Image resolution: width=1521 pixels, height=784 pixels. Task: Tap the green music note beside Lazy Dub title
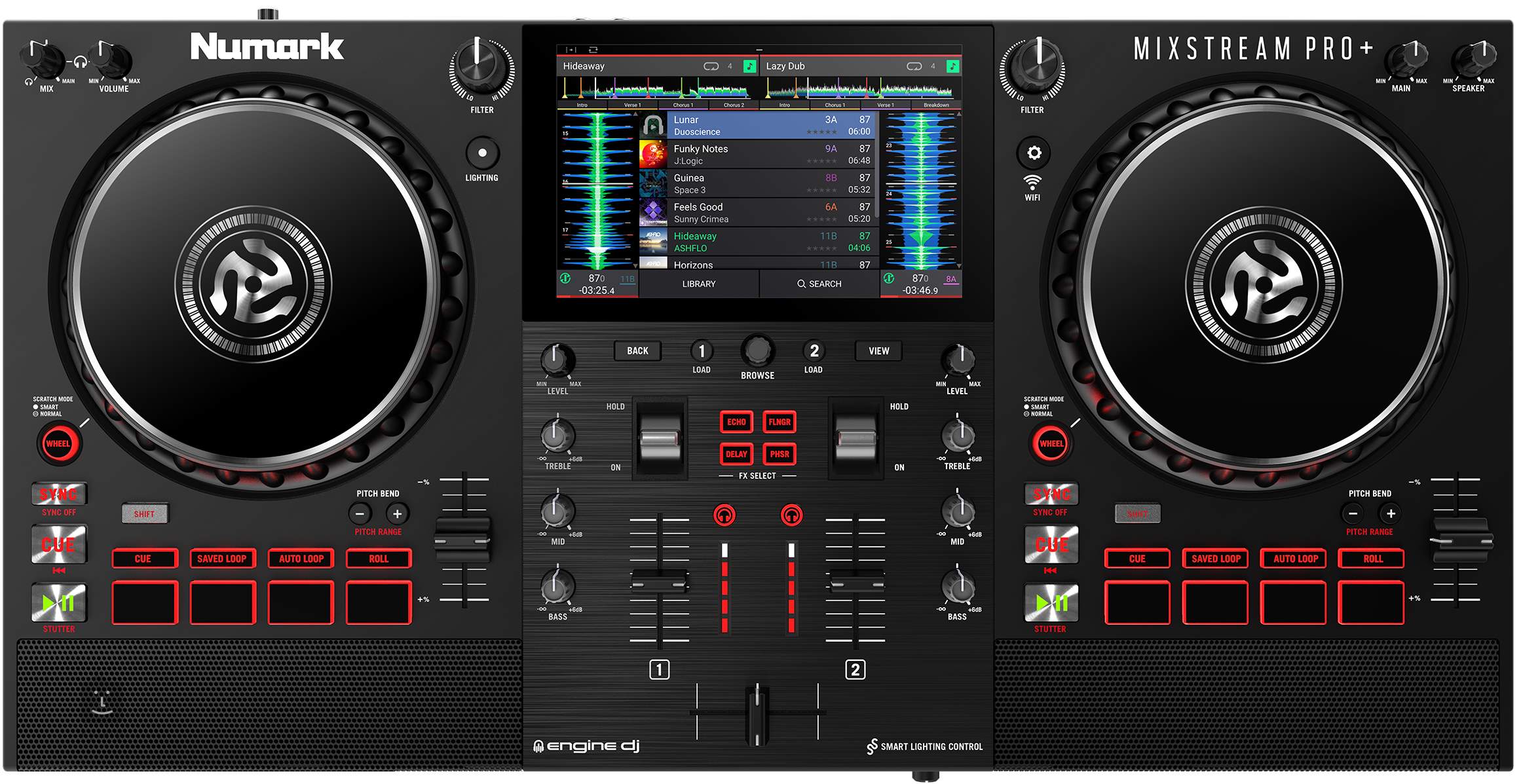click(x=952, y=66)
